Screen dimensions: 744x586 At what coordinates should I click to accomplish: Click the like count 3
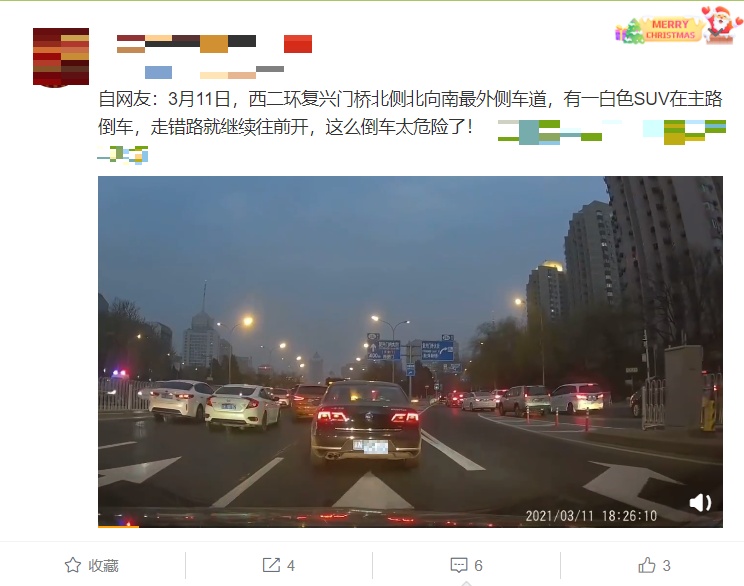pyautogui.click(x=666, y=566)
